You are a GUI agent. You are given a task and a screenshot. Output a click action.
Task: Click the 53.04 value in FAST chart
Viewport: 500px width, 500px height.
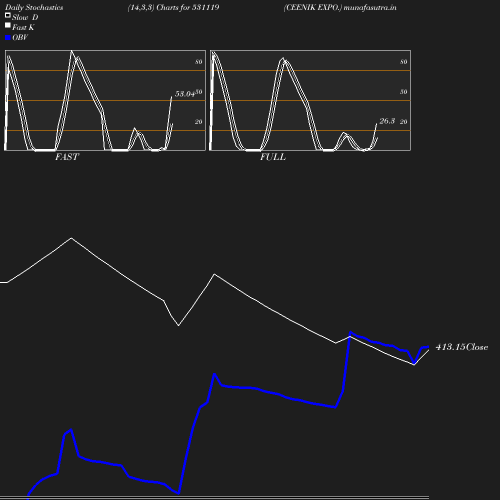click(x=185, y=94)
